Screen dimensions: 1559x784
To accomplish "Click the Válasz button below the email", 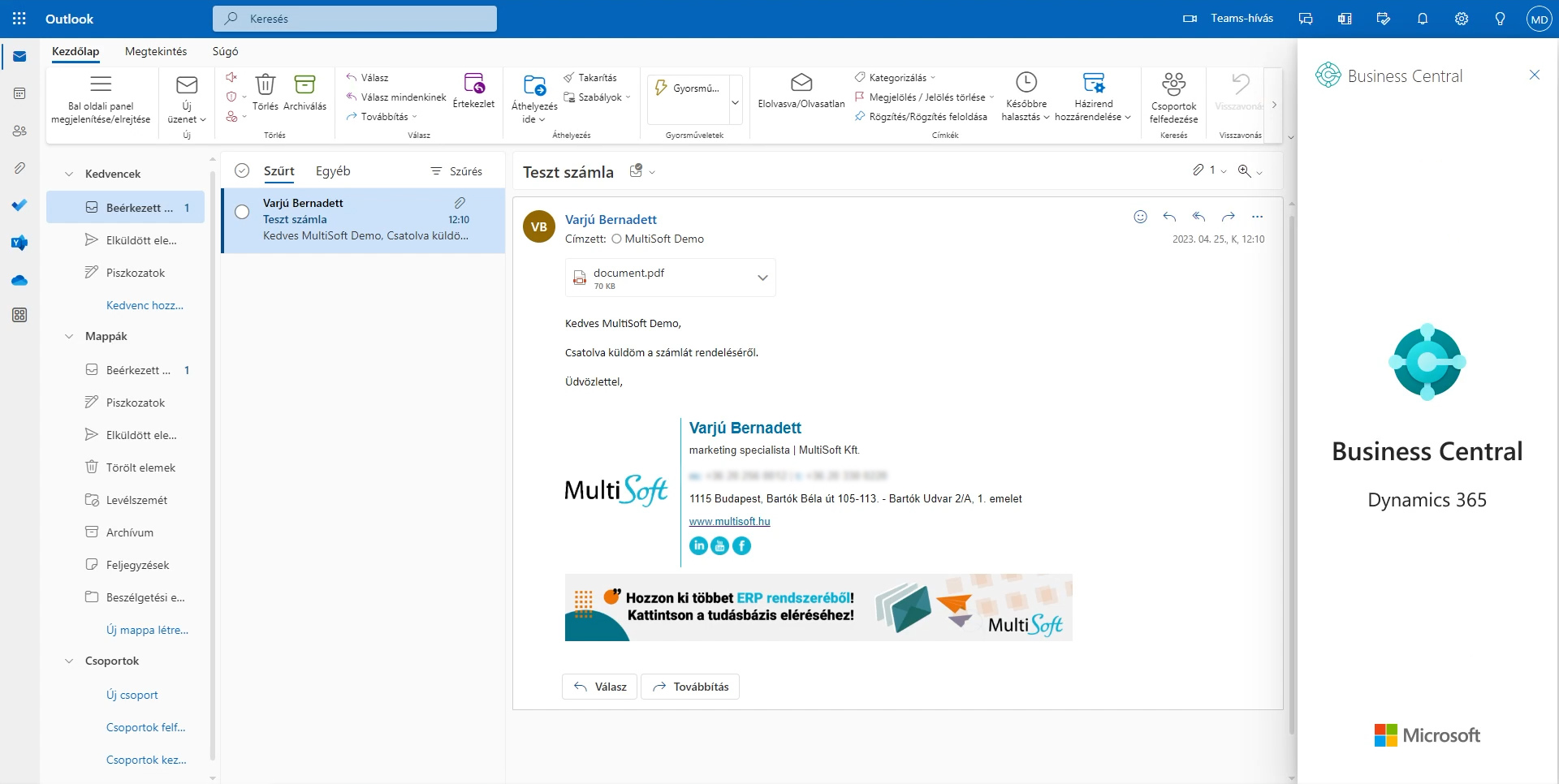I will coord(599,686).
